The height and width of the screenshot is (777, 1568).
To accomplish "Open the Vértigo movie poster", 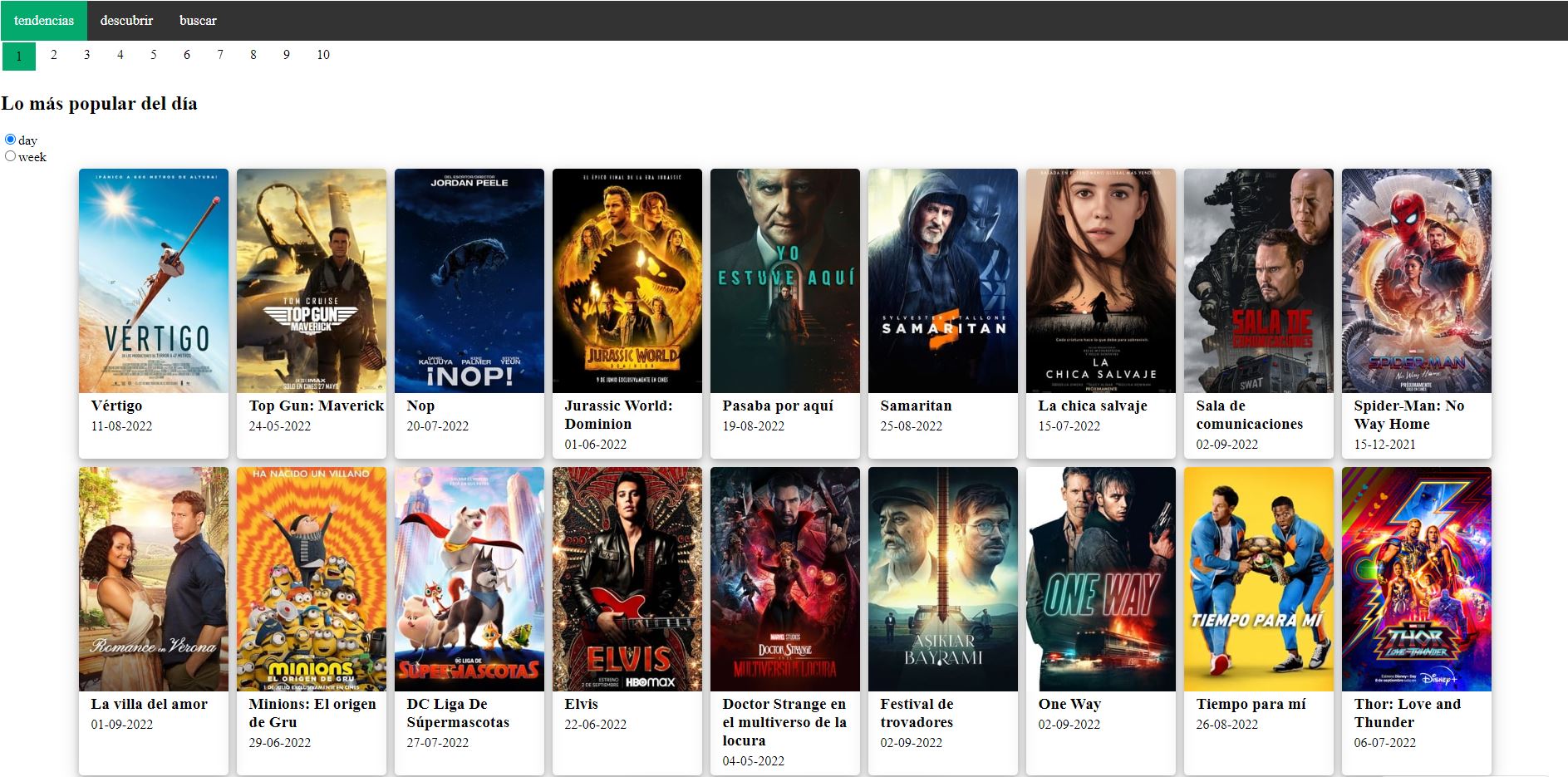I will (x=153, y=281).
